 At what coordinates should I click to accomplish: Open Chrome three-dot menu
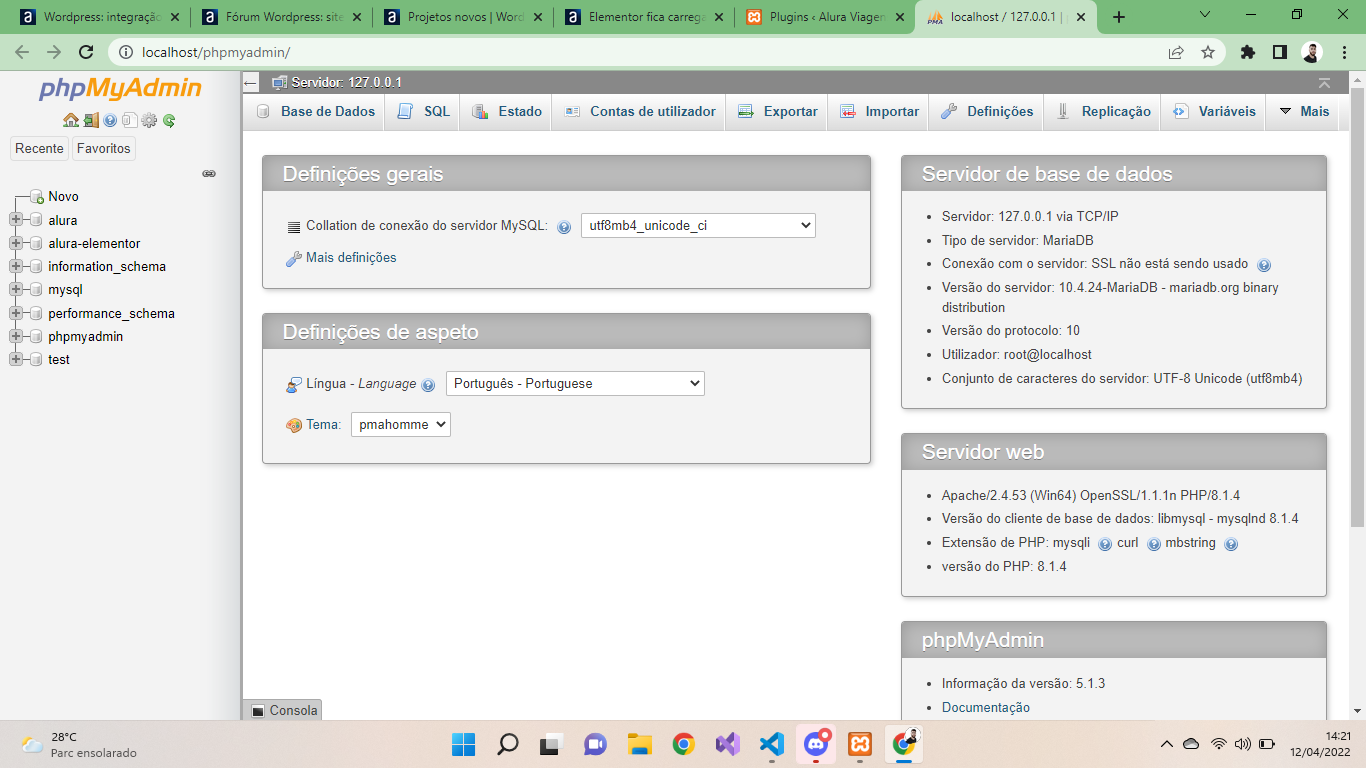(x=1344, y=52)
